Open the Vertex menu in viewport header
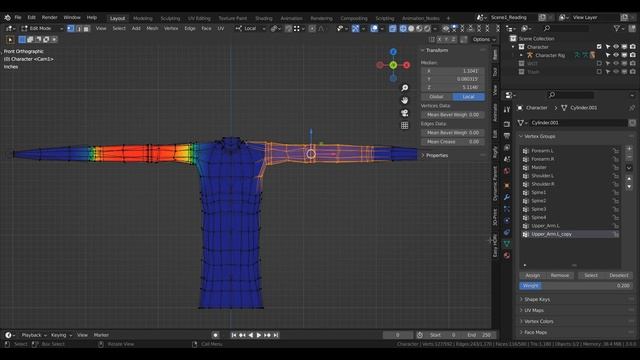The image size is (640, 360). pyautogui.click(x=171, y=29)
